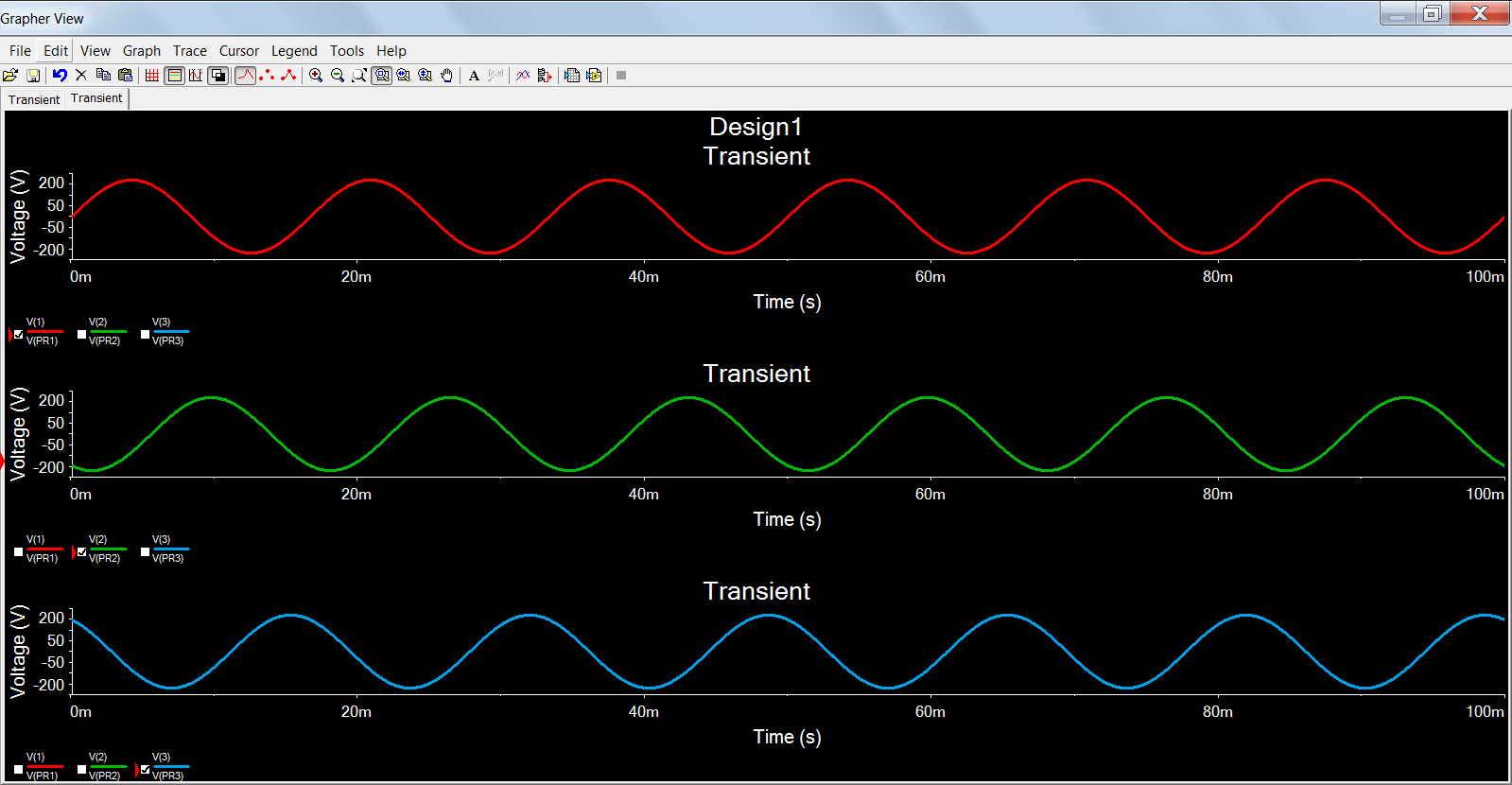Image resolution: width=1512 pixels, height=785 pixels.
Task: Open the Tools menu
Action: coord(347,51)
